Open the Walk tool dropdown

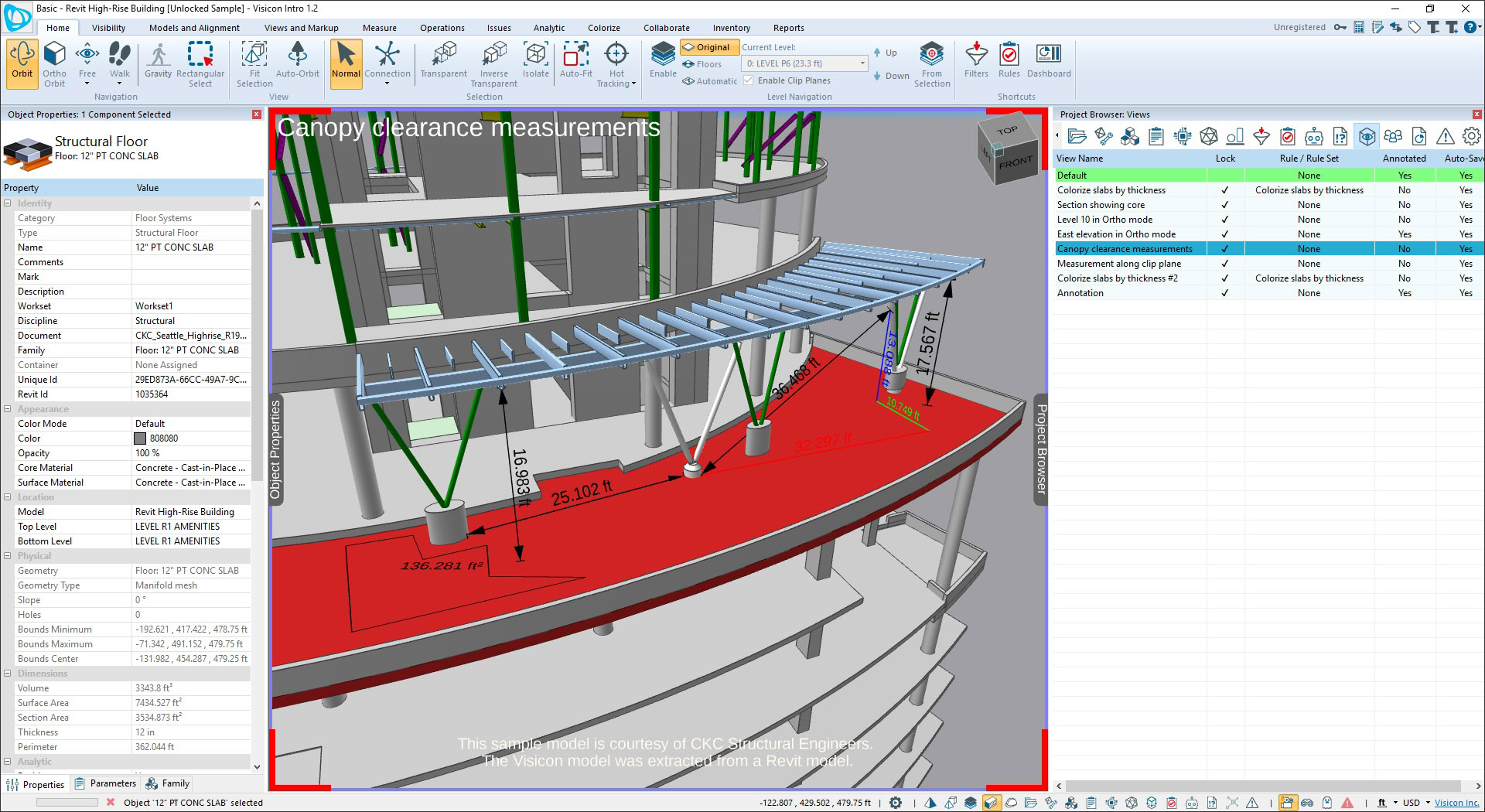point(119,84)
